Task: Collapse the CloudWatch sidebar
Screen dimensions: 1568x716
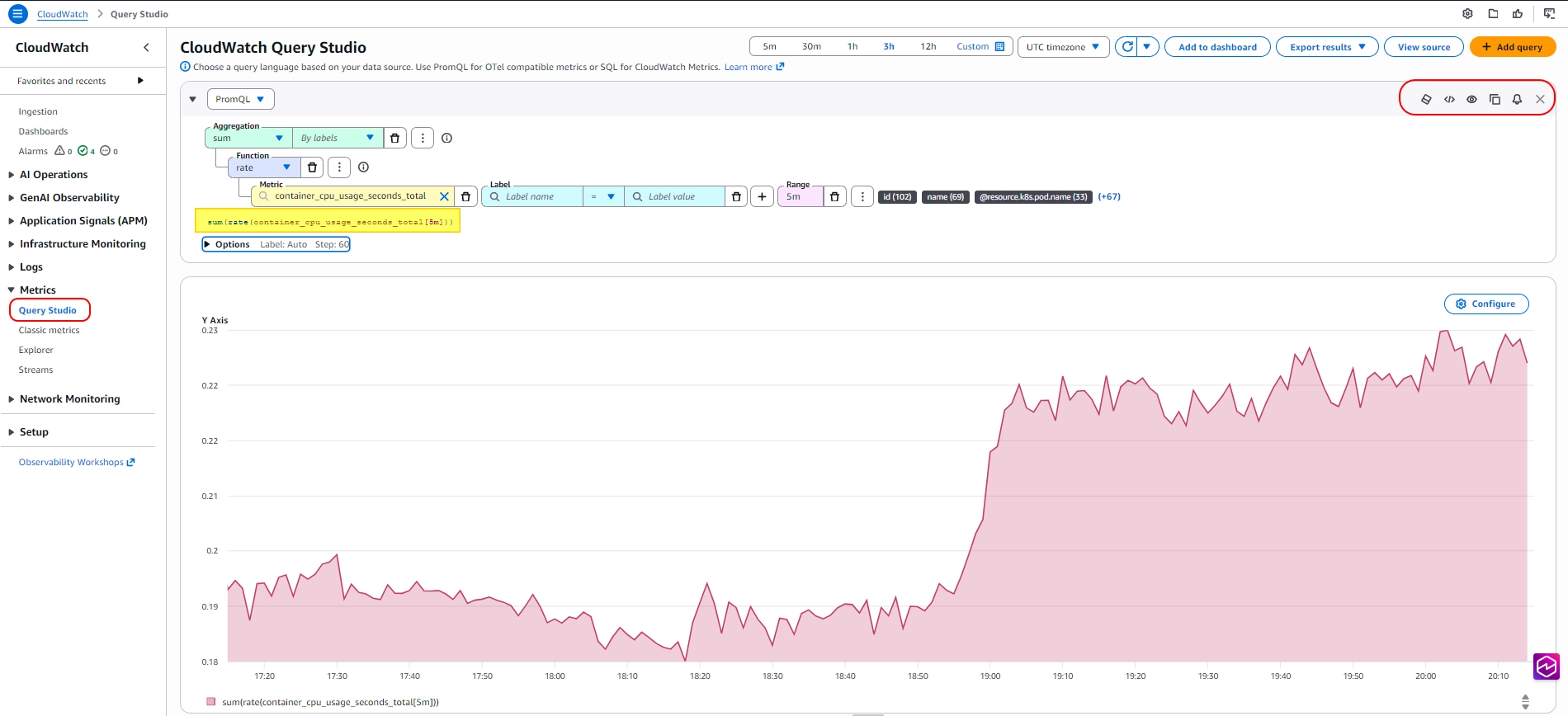Action: 146,48
